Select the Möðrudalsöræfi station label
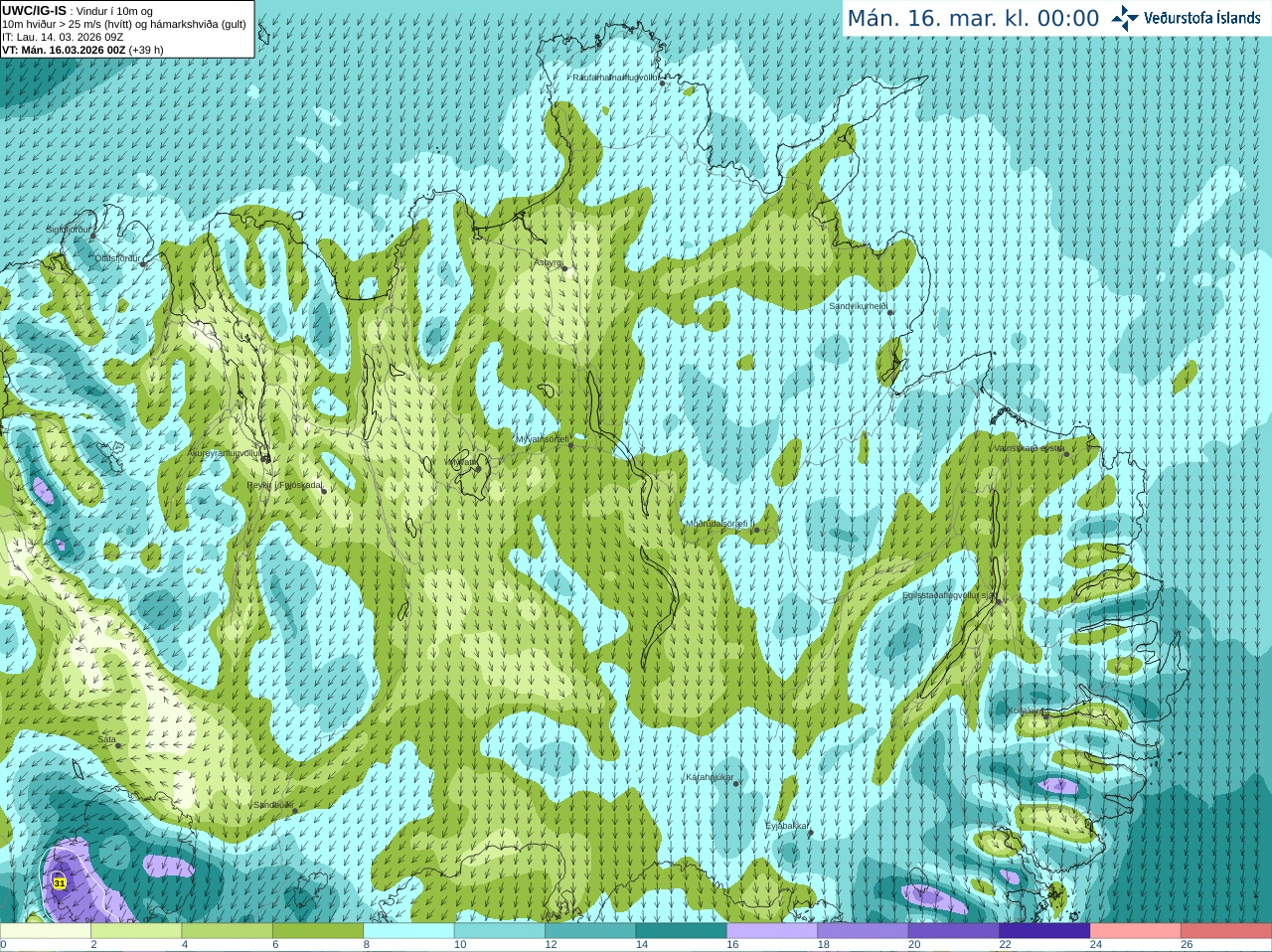1272x952 pixels. 720,524
